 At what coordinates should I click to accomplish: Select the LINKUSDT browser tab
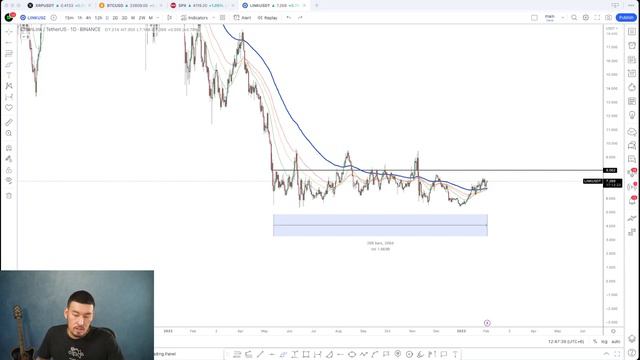pos(274,6)
